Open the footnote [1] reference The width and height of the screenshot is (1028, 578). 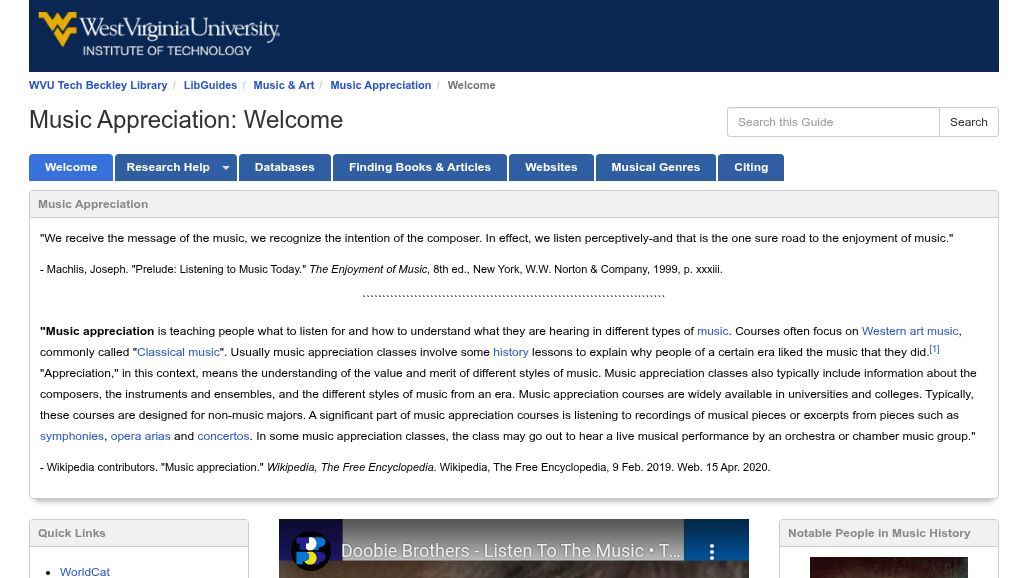(934, 349)
